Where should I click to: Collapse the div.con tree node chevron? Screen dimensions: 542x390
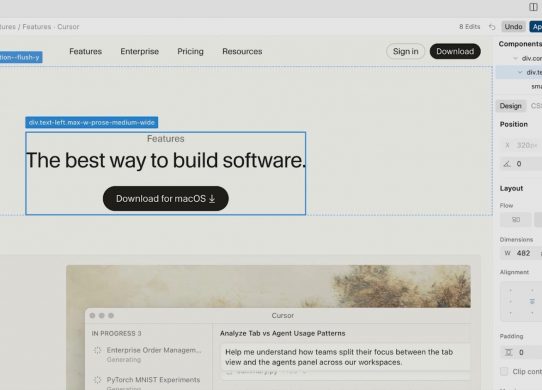pyautogui.click(x=515, y=58)
